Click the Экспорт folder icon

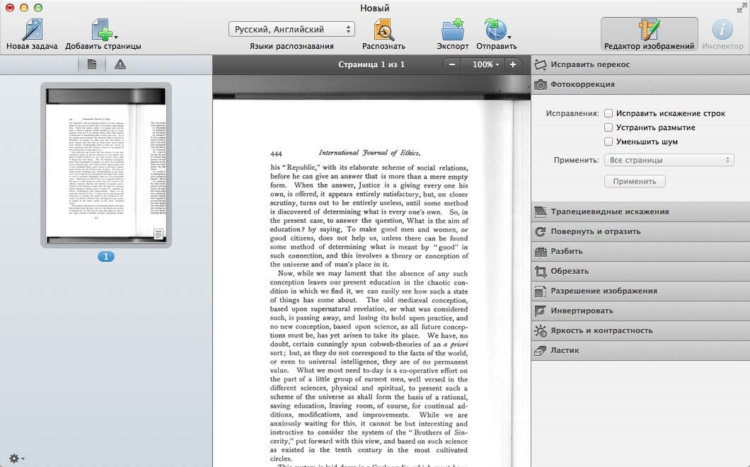452,30
